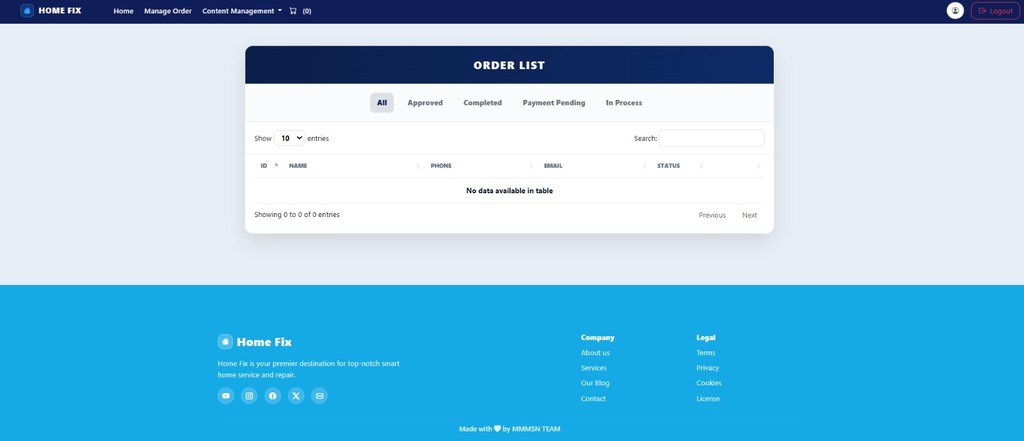Open Manage Order page
Viewport: 1024px width, 441px height.
point(168,11)
